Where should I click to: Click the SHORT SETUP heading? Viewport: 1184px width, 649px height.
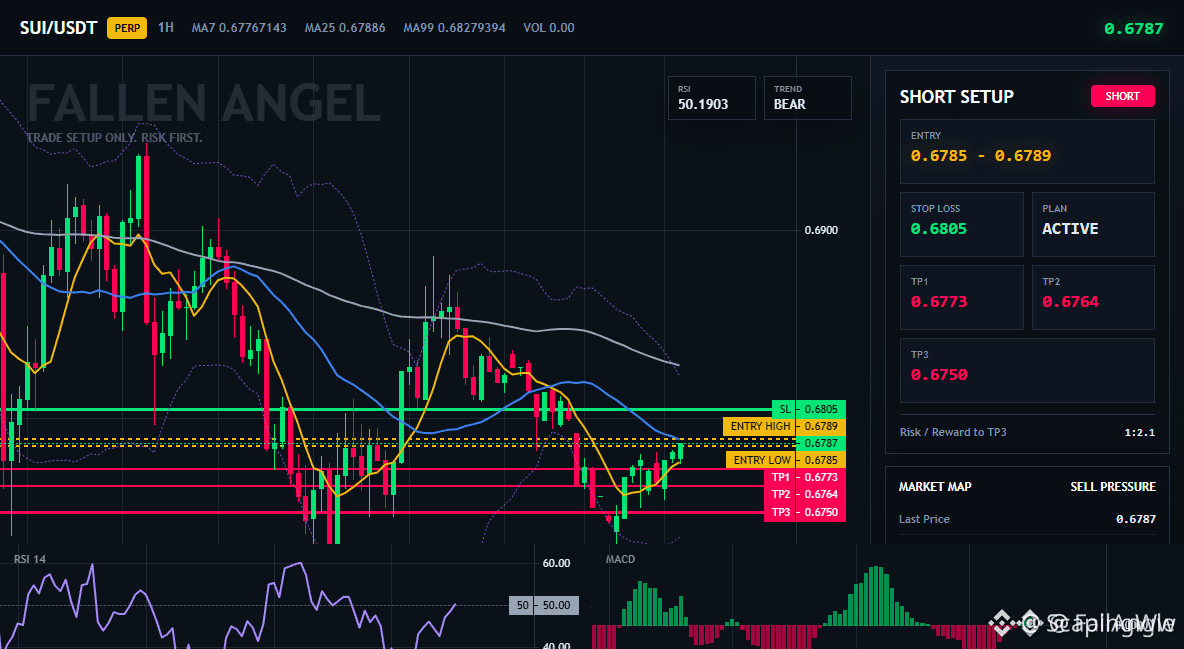[957, 97]
